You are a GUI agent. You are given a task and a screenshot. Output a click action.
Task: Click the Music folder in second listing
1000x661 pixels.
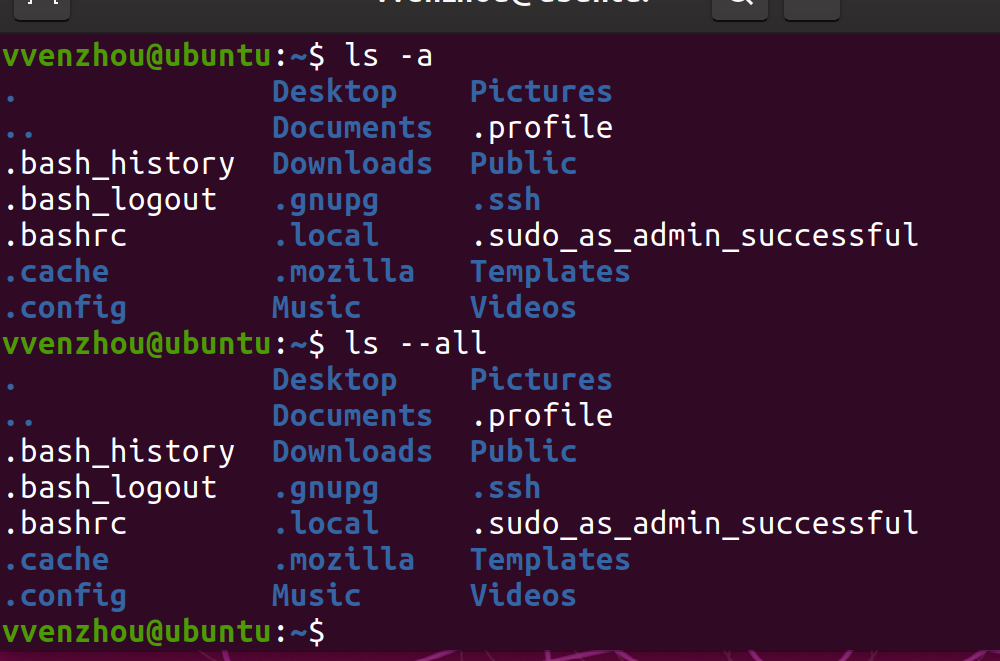pos(316,596)
